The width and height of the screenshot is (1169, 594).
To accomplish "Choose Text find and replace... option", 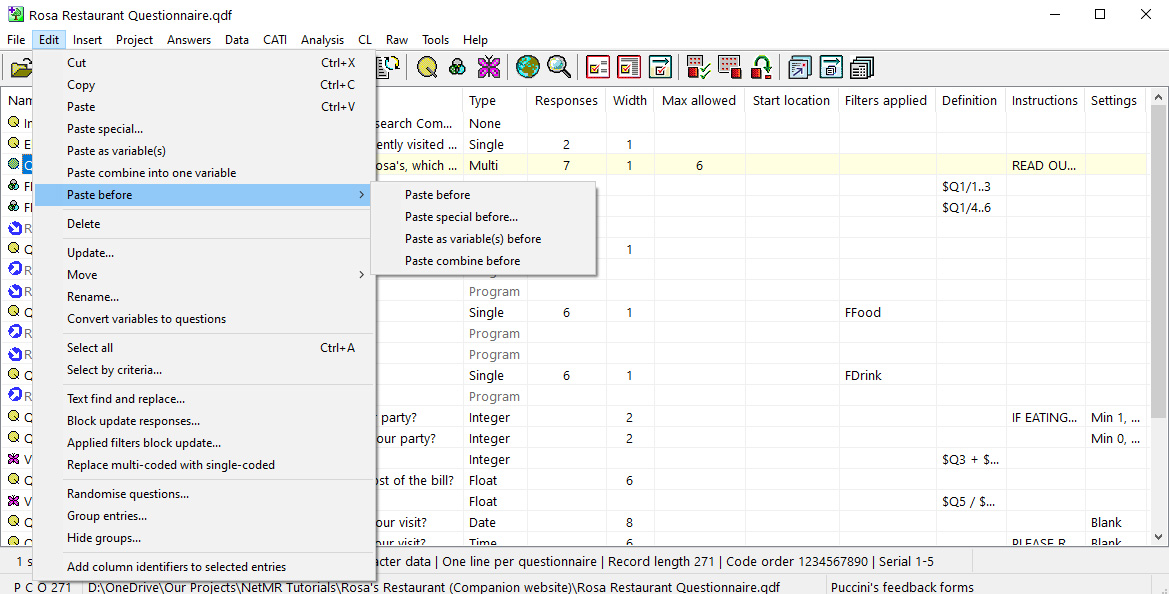I will [125, 399].
